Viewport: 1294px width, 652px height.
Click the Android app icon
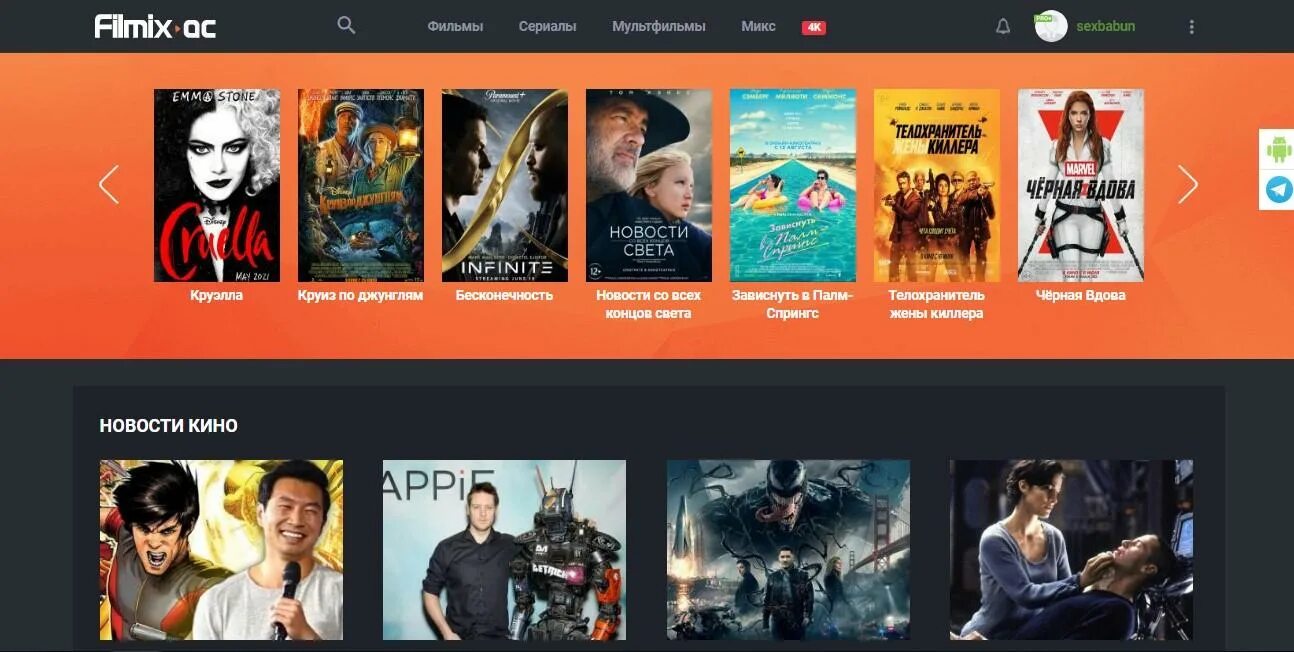point(1279,149)
